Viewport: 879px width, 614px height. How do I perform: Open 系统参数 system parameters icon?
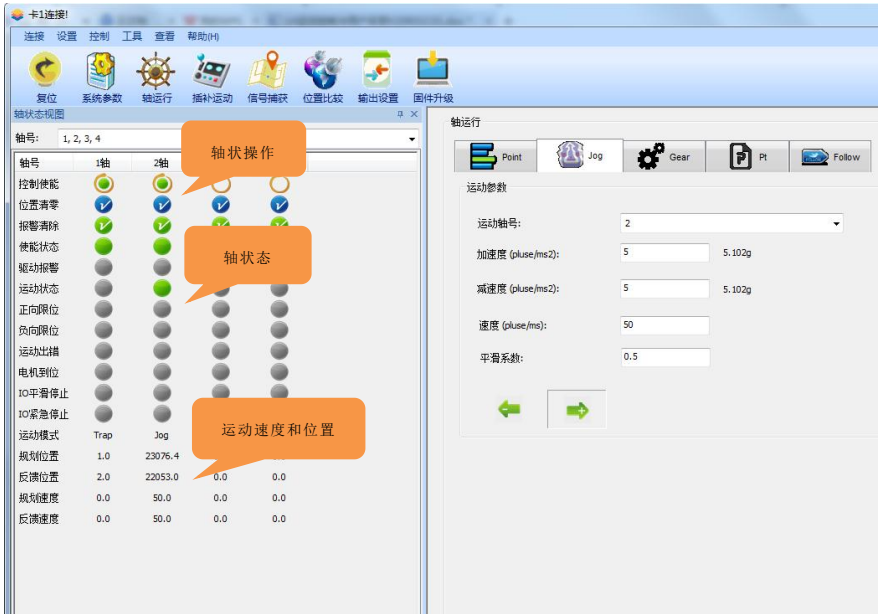101,70
